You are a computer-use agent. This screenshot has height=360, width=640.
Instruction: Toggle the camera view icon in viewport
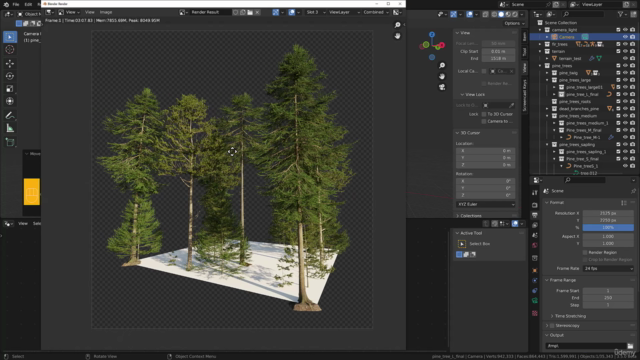442,87
